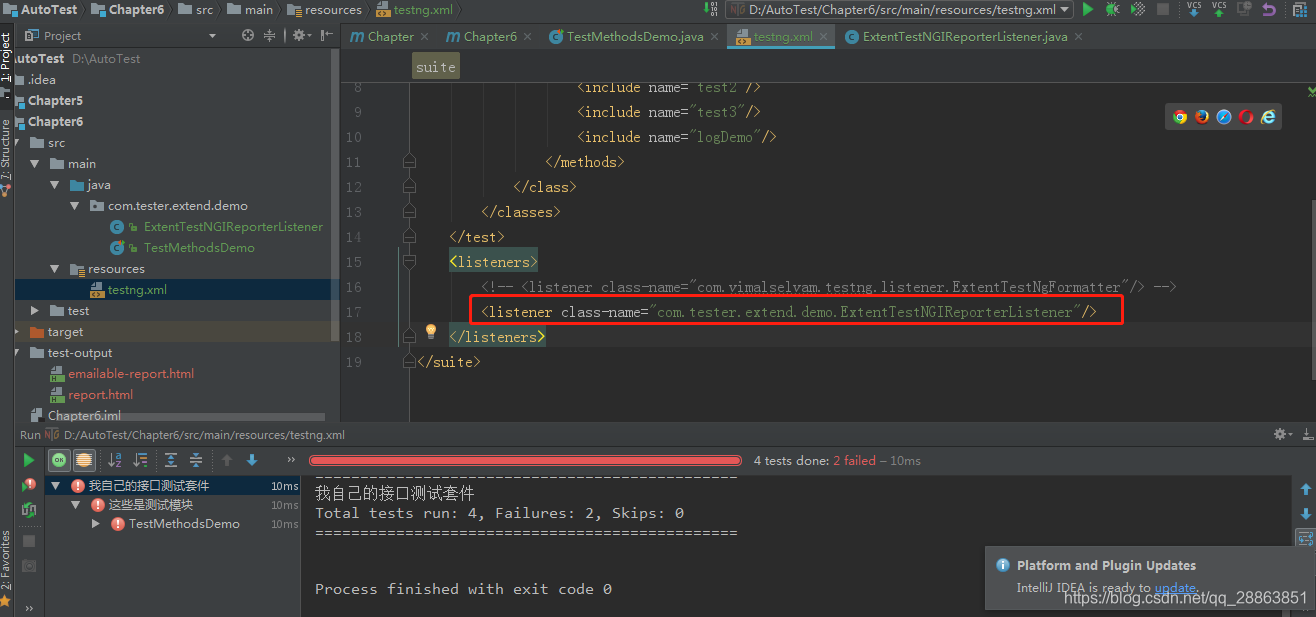Toggle Show Passed tests OK button
1316x617 pixels.
click(x=59, y=460)
